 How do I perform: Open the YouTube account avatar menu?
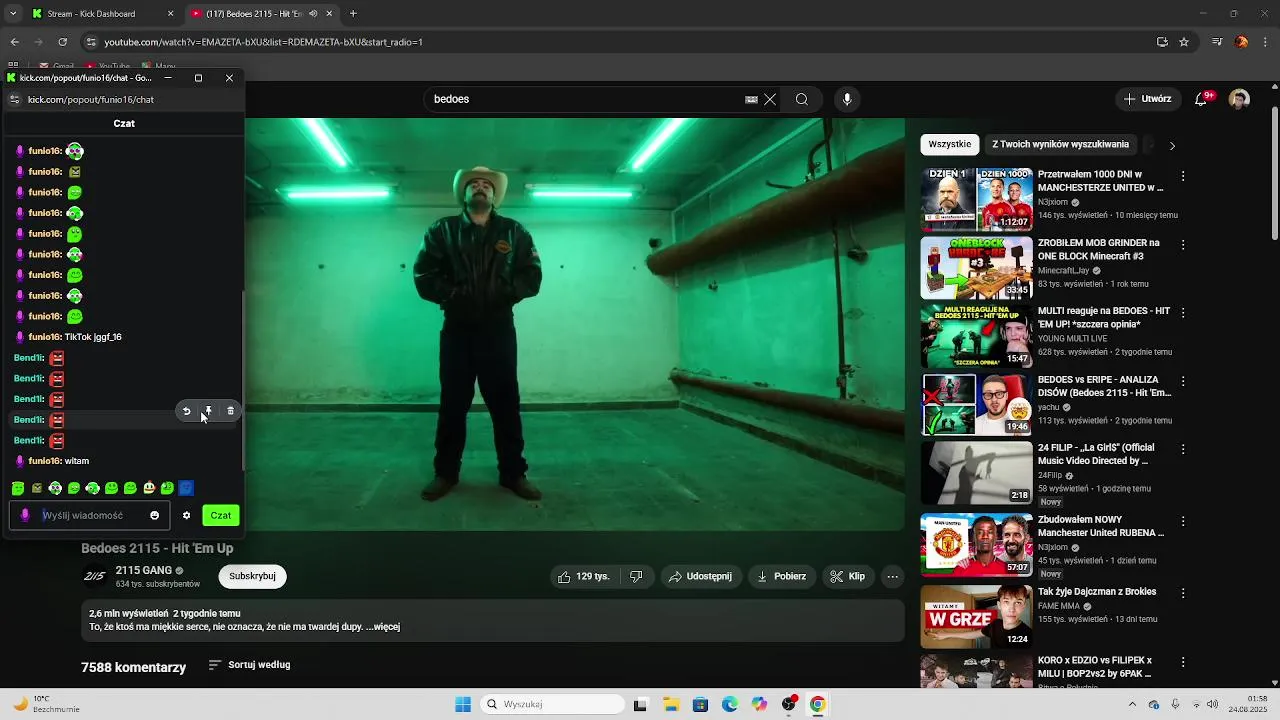tap(1239, 99)
